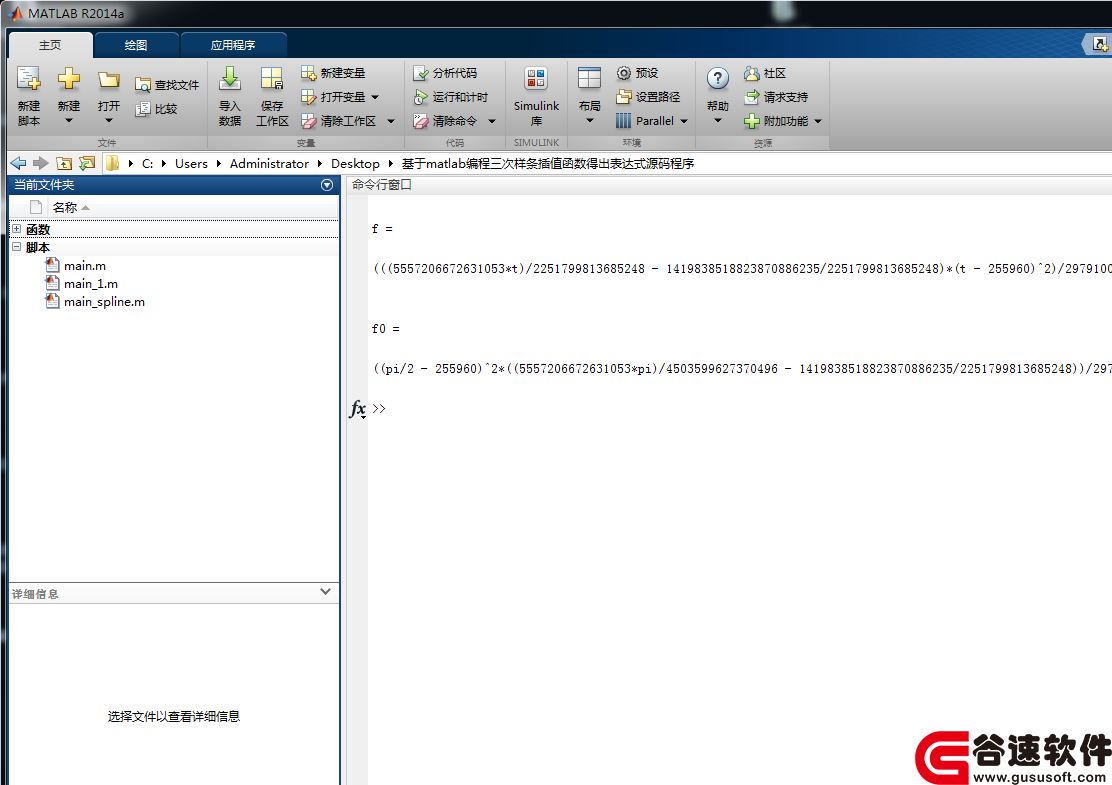This screenshot has width=1112, height=785.
Task: Click Set Path (设置路径) icon
Action: pyautogui.click(x=623, y=97)
